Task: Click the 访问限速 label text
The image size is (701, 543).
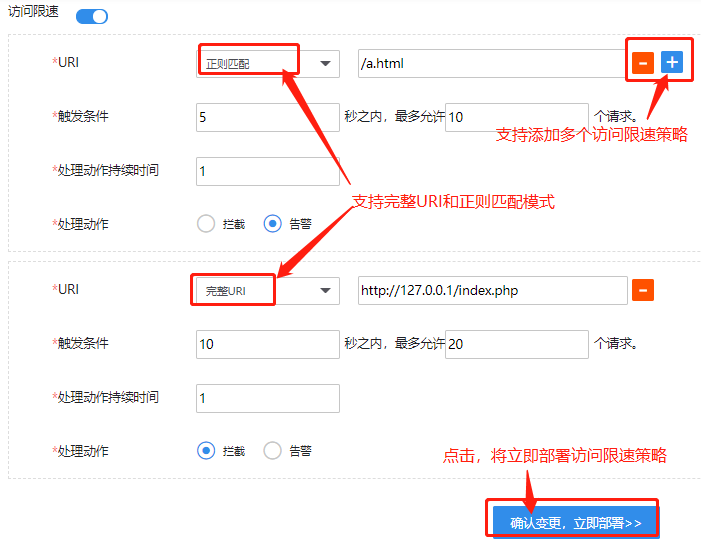Action: (x=34, y=11)
